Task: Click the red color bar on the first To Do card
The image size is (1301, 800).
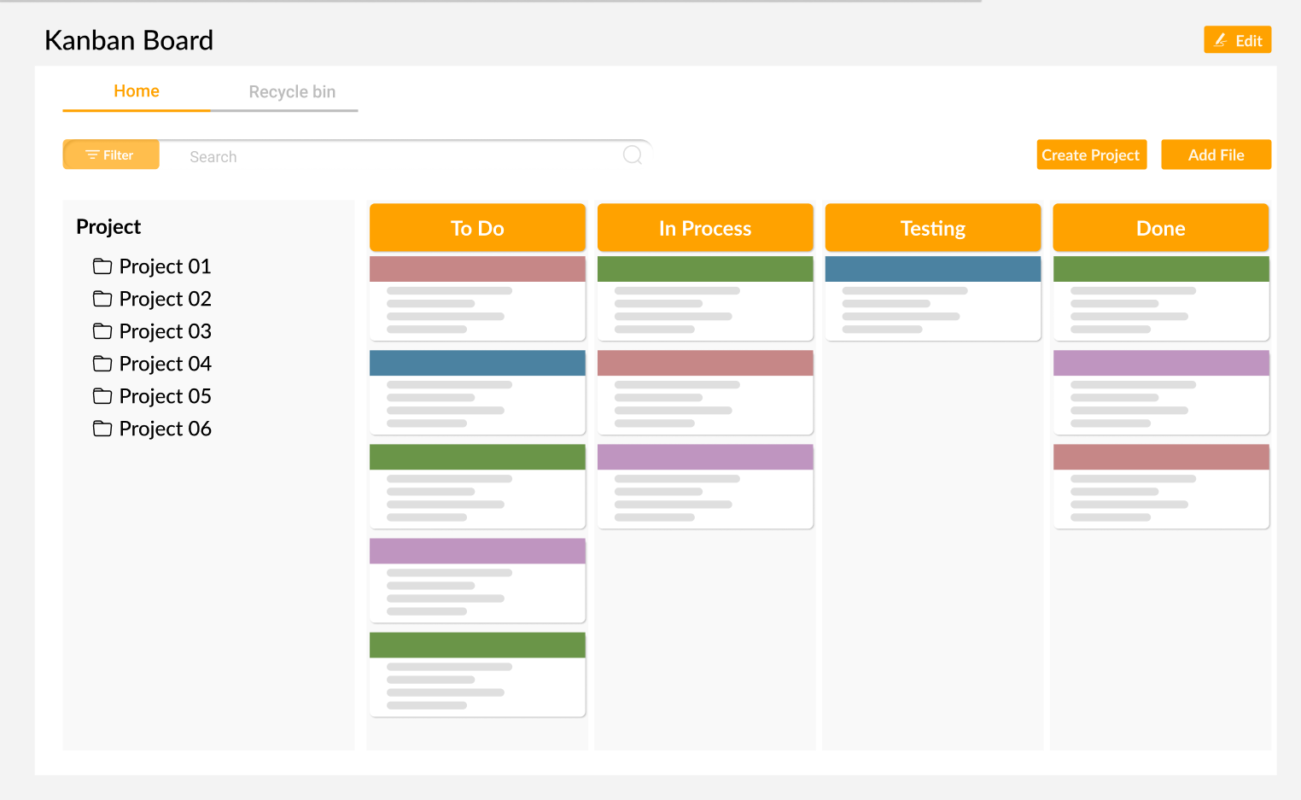Action: coord(477,267)
